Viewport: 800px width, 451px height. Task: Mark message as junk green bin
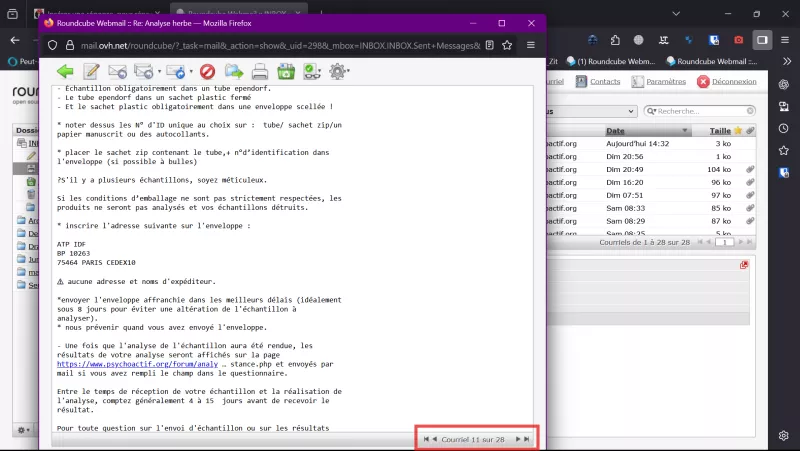tap(286, 71)
